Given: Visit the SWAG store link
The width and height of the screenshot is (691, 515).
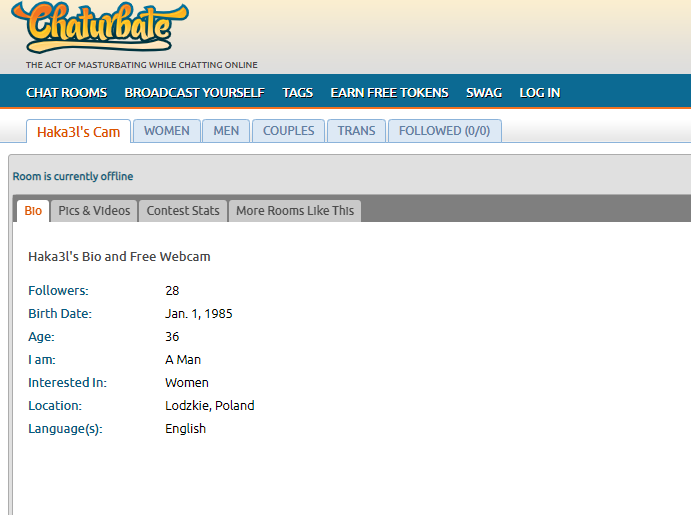Looking at the screenshot, I should [484, 93].
